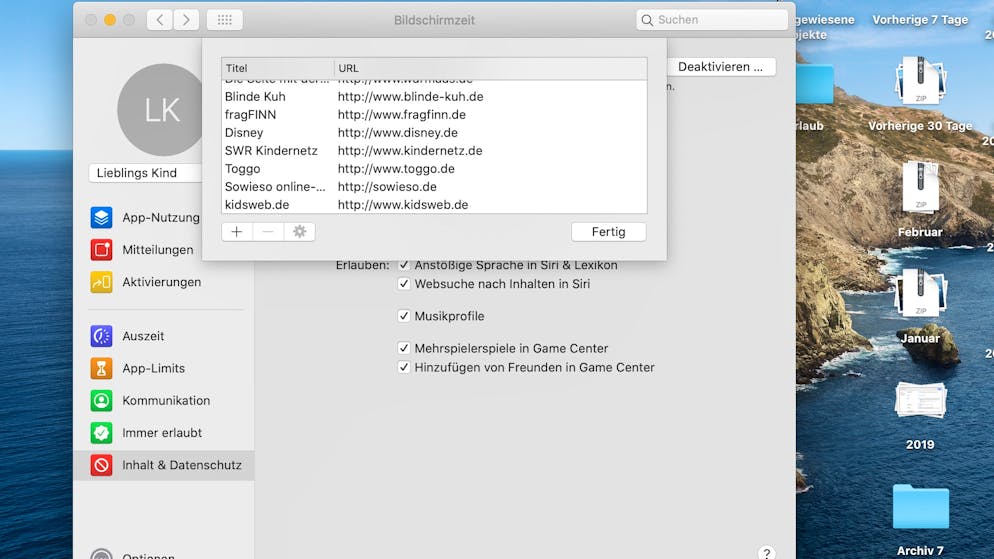Show all preferences via grid button
994x559 pixels.
click(224, 20)
